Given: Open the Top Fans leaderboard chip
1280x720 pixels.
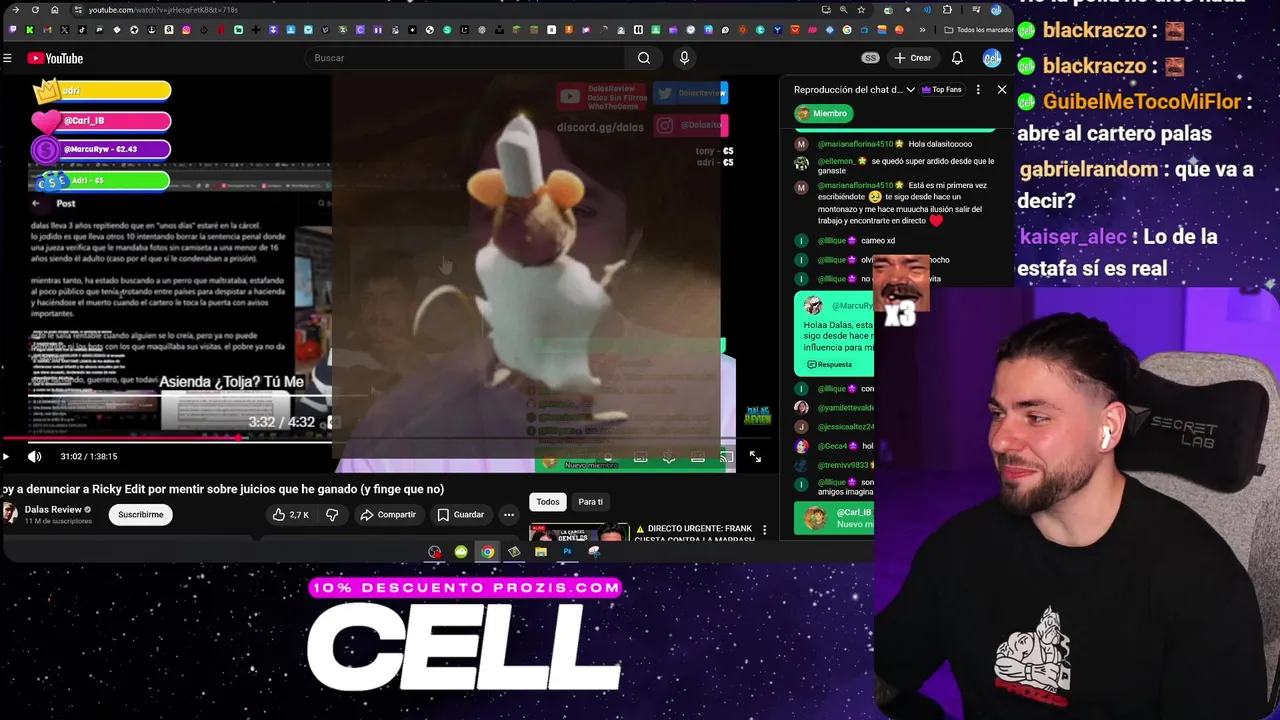Looking at the screenshot, I should point(941,90).
